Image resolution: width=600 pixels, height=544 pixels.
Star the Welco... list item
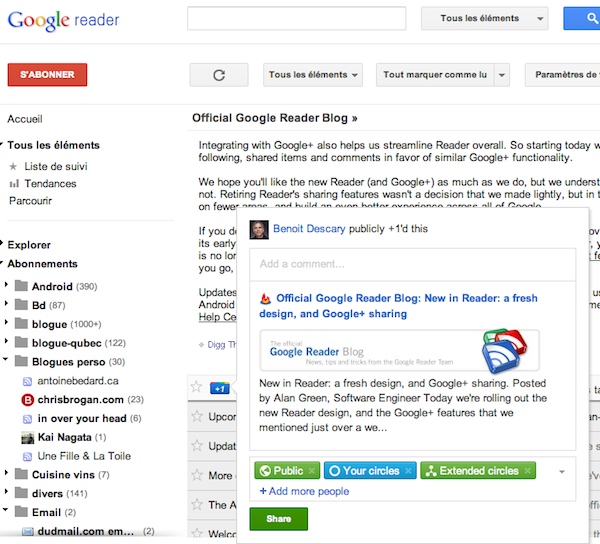coord(197,533)
